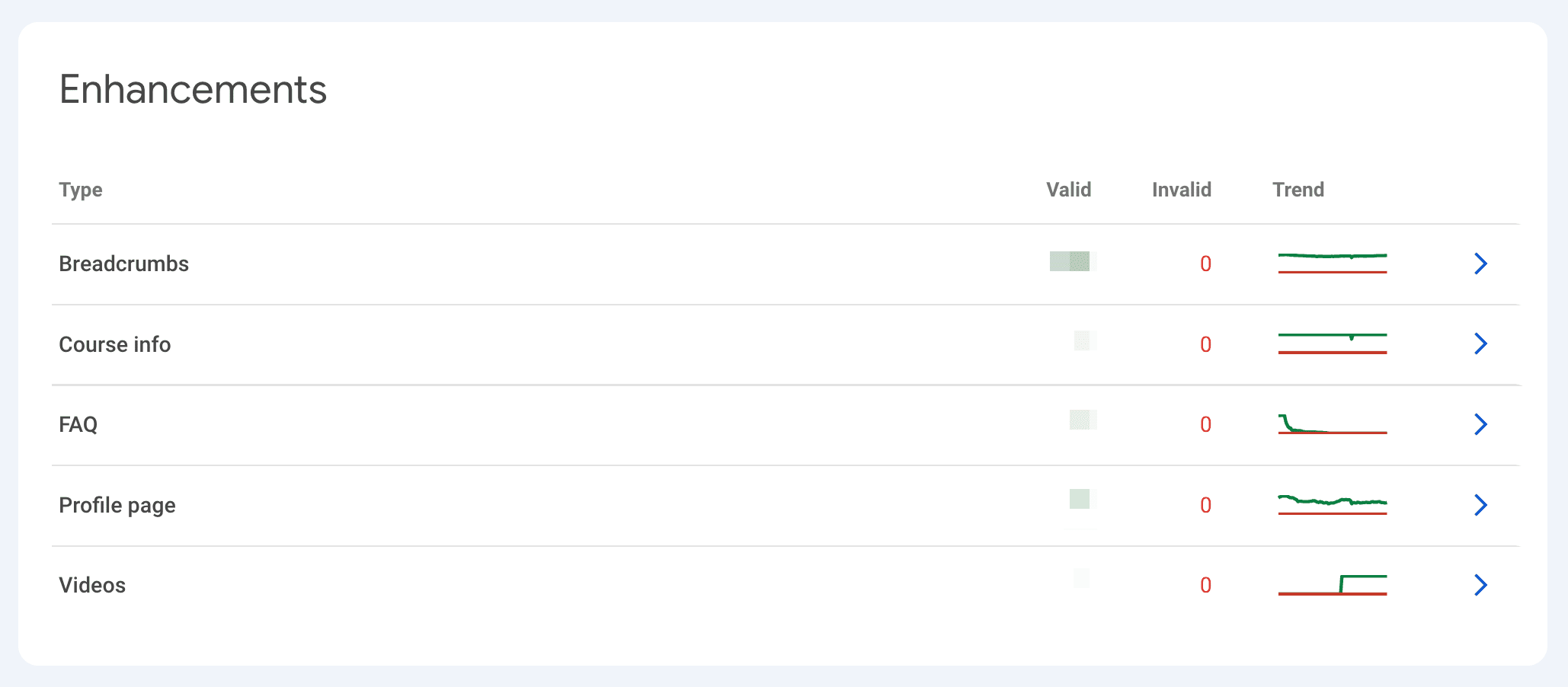Click the Profile page trend sparkline

coord(1332,505)
